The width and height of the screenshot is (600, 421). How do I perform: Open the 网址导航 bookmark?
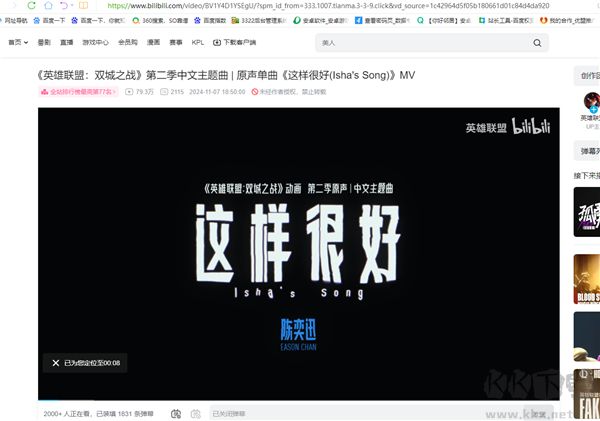(x=16, y=21)
